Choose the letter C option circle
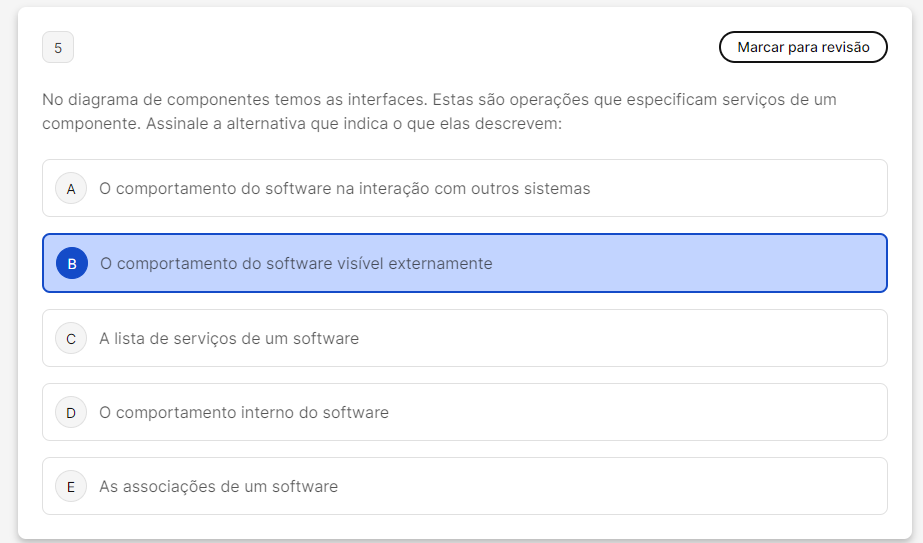 71,339
